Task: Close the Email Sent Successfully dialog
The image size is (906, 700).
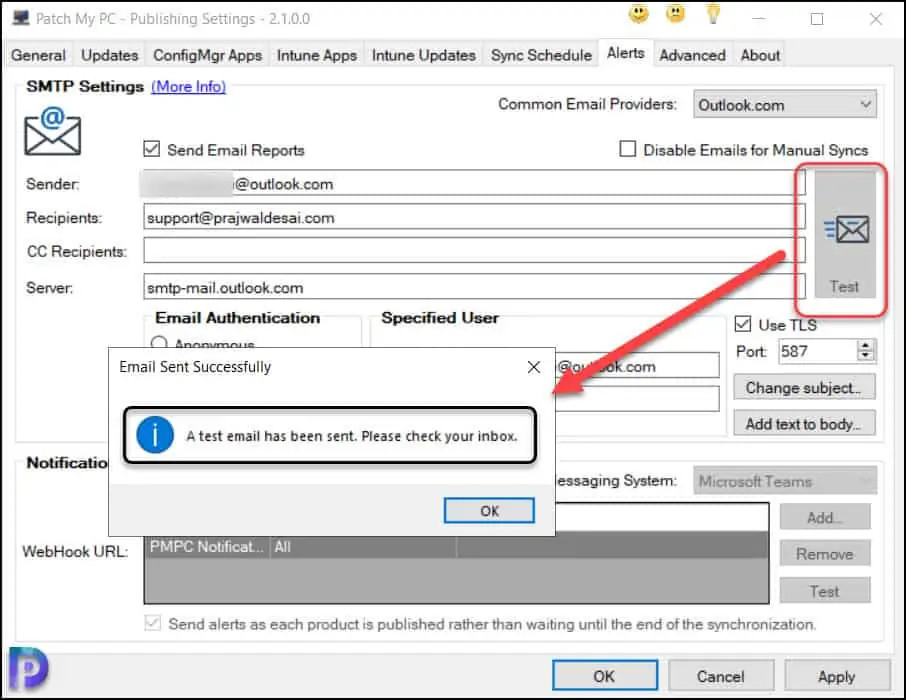Action: 533,367
